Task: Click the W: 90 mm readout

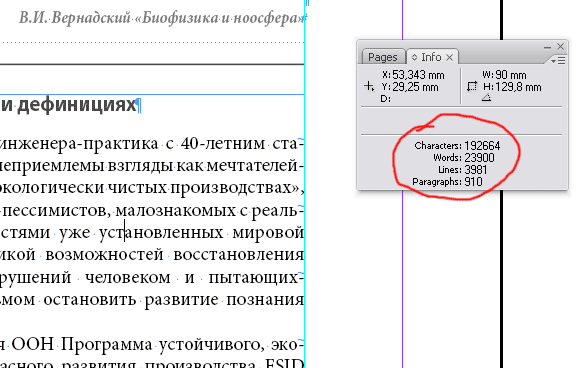Action: coord(504,75)
